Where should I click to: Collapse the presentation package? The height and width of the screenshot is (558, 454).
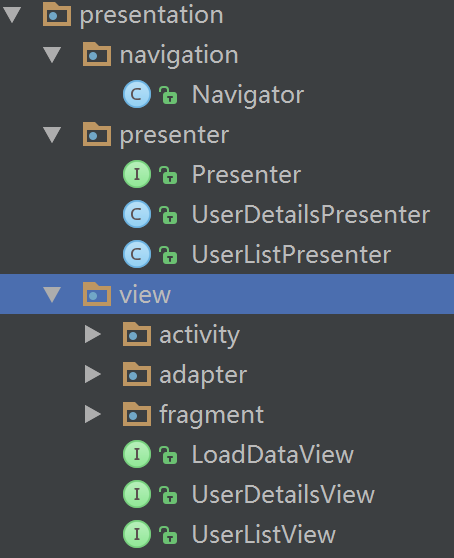tap(12, 15)
